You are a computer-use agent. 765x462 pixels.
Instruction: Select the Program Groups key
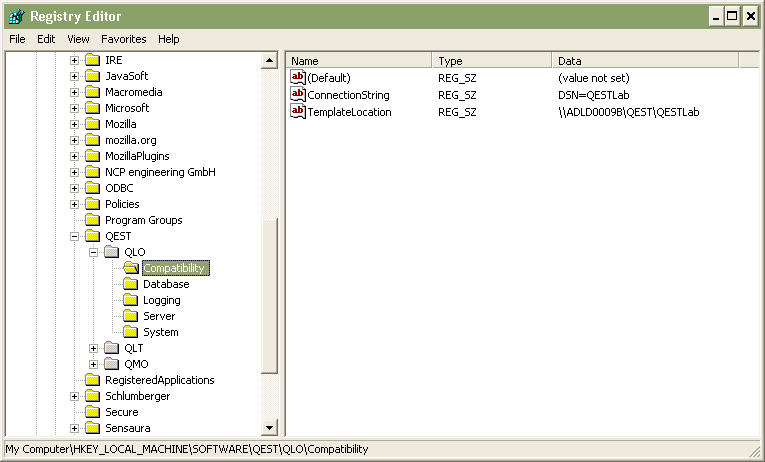(143, 220)
